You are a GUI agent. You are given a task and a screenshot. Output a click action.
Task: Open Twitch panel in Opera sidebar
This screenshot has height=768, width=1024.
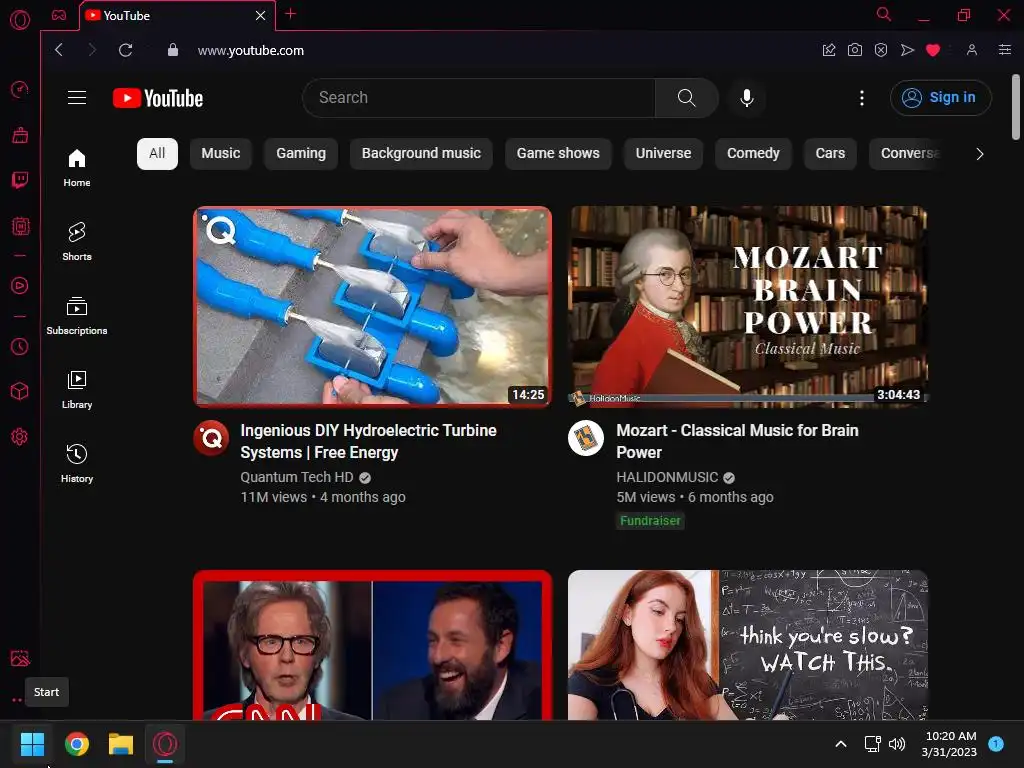(x=20, y=180)
